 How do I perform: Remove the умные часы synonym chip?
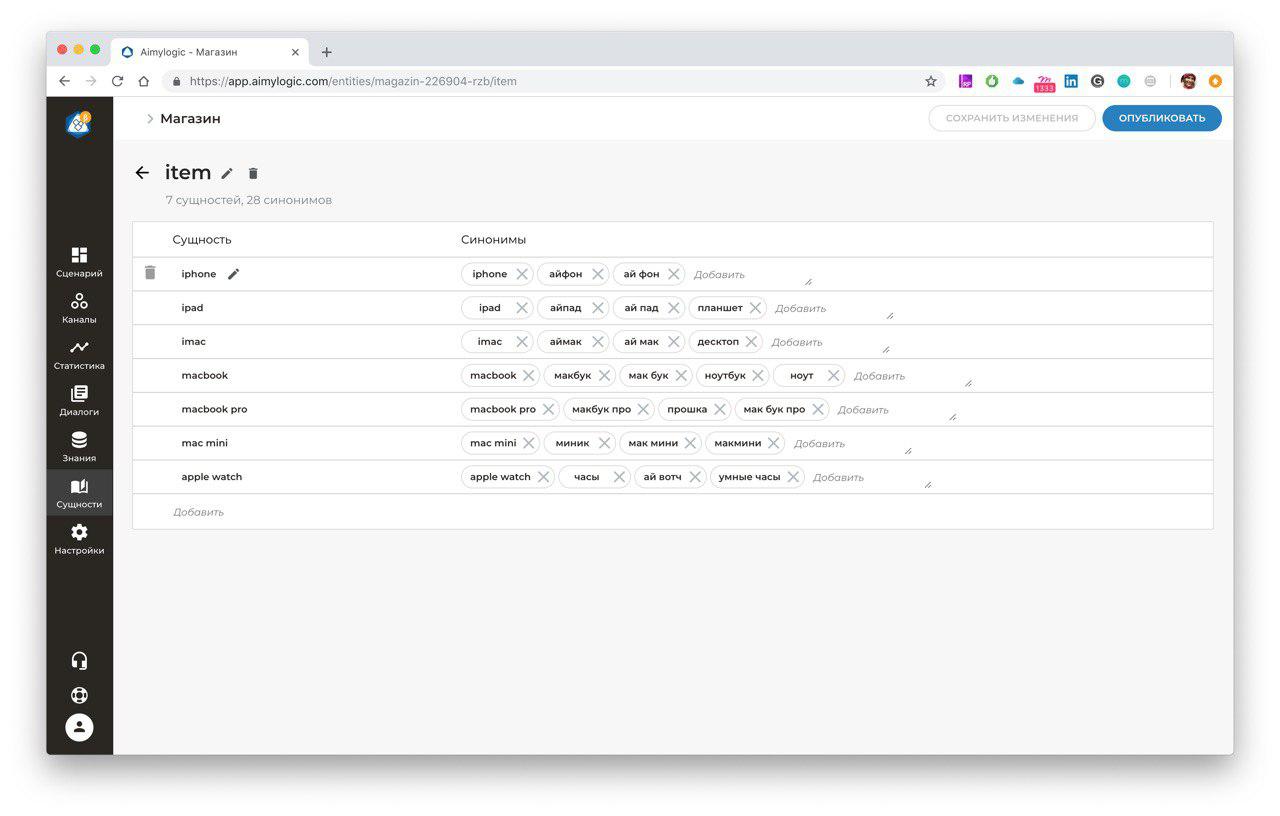[793, 477]
